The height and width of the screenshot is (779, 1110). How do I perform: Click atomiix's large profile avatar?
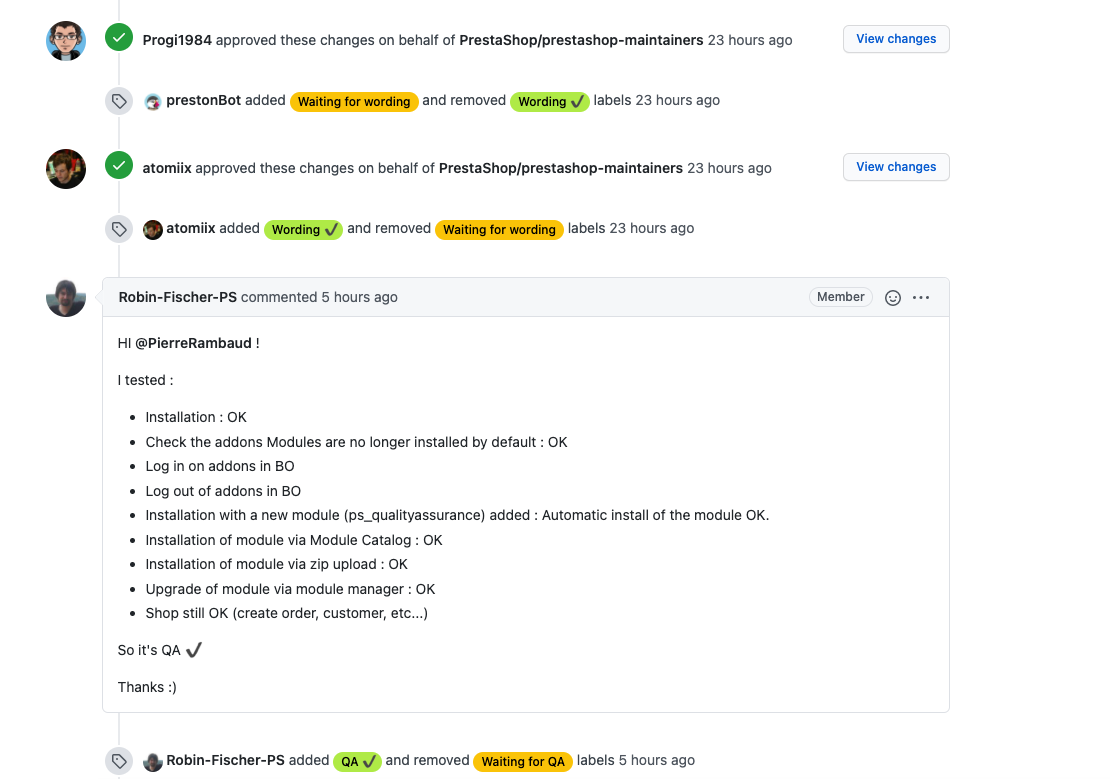coord(66,169)
